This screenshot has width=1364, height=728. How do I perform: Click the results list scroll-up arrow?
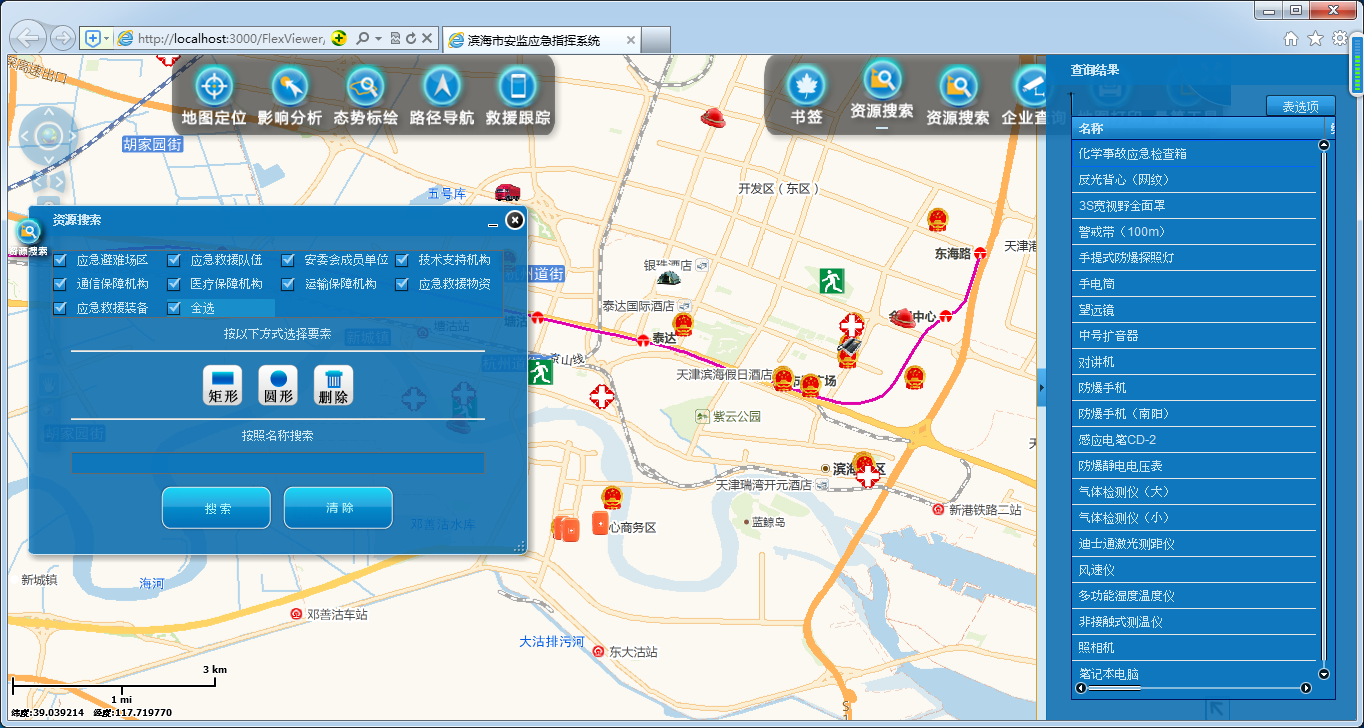(x=1324, y=145)
